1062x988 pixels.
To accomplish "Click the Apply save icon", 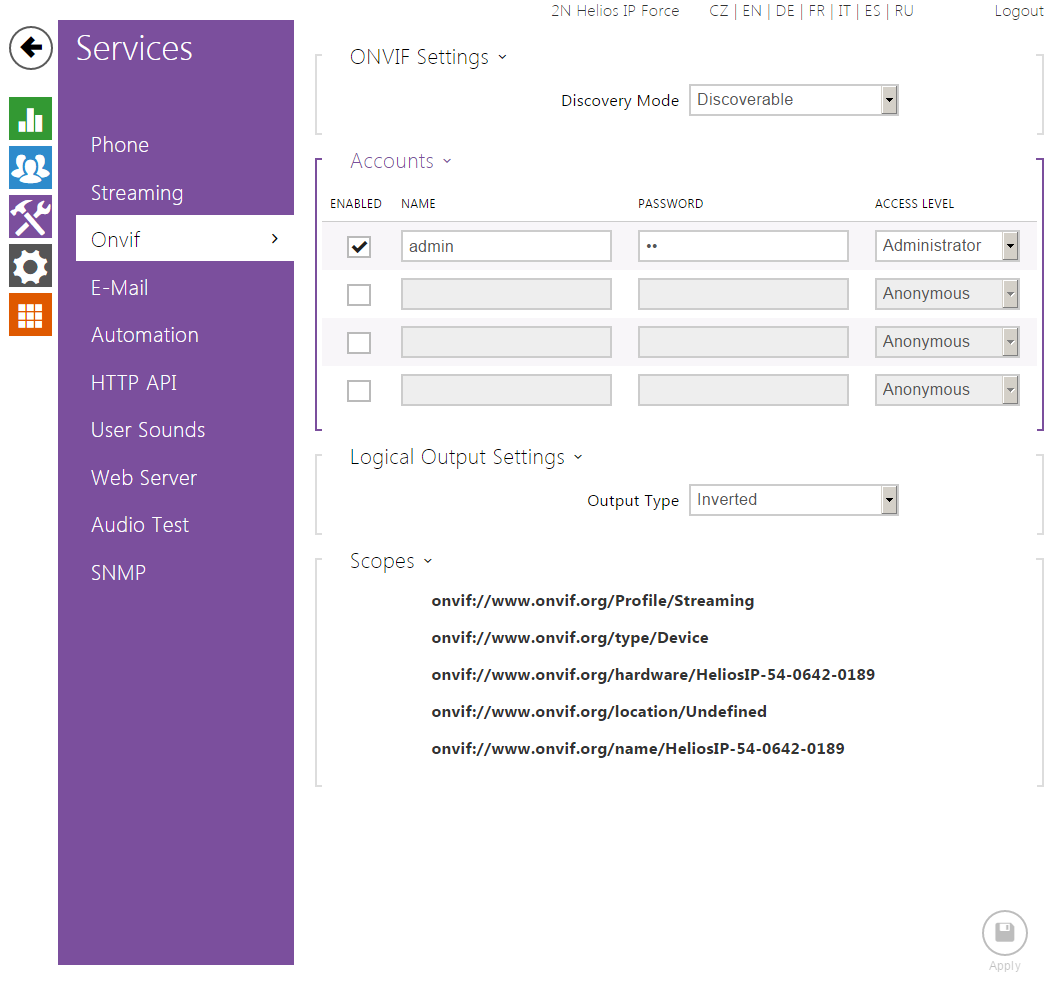I will [x=1004, y=934].
